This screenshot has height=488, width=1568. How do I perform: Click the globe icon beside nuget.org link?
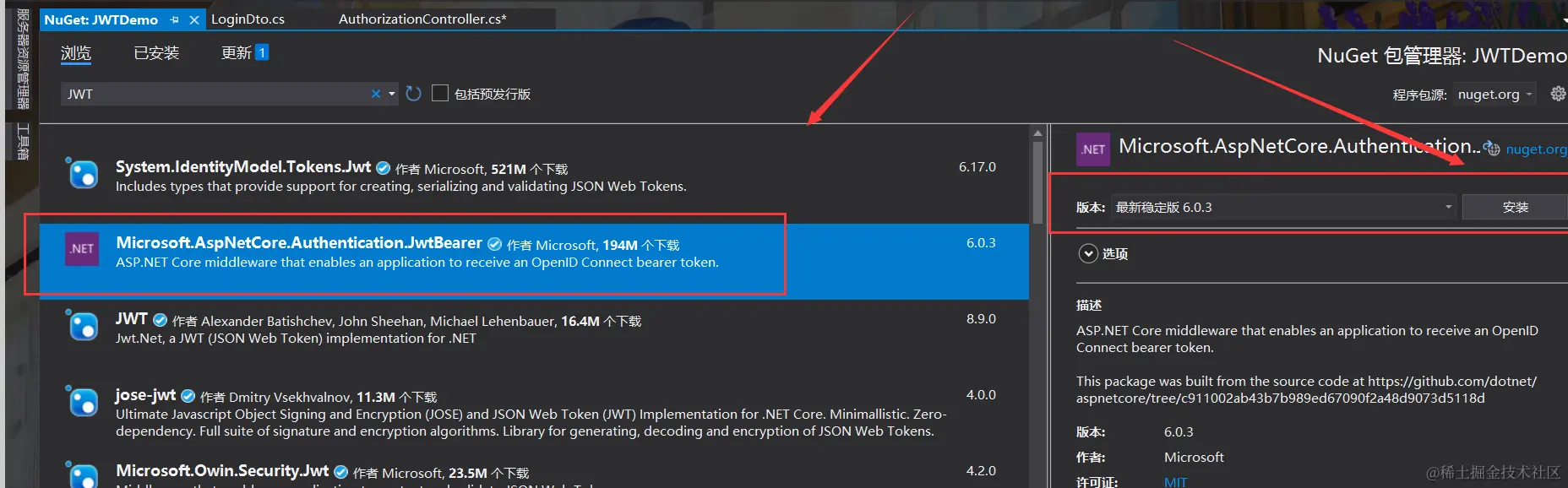(x=1493, y=149)
